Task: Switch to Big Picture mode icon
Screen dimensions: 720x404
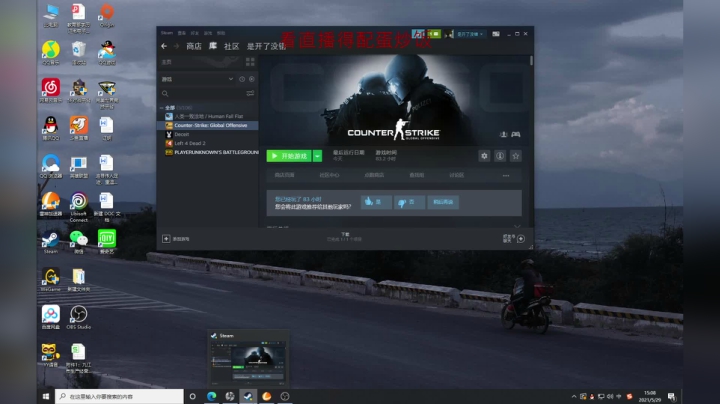Action: click(x=496, y=34)
